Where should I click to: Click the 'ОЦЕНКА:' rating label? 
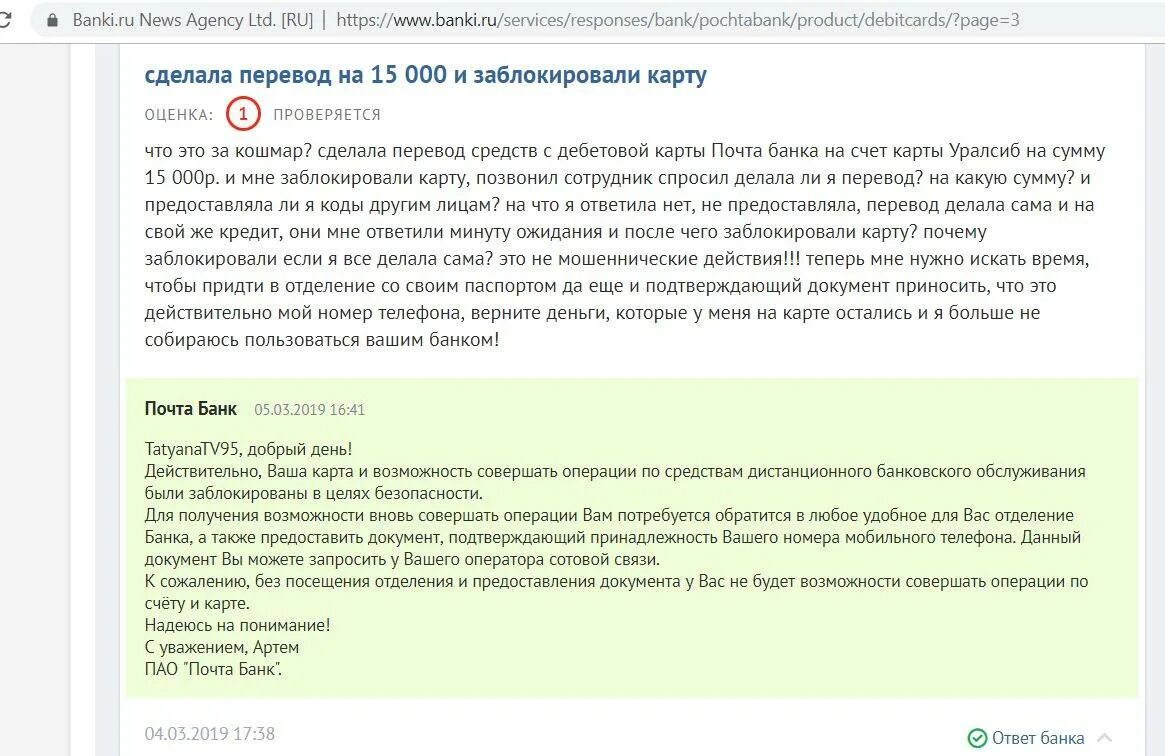tap(178, 115)
